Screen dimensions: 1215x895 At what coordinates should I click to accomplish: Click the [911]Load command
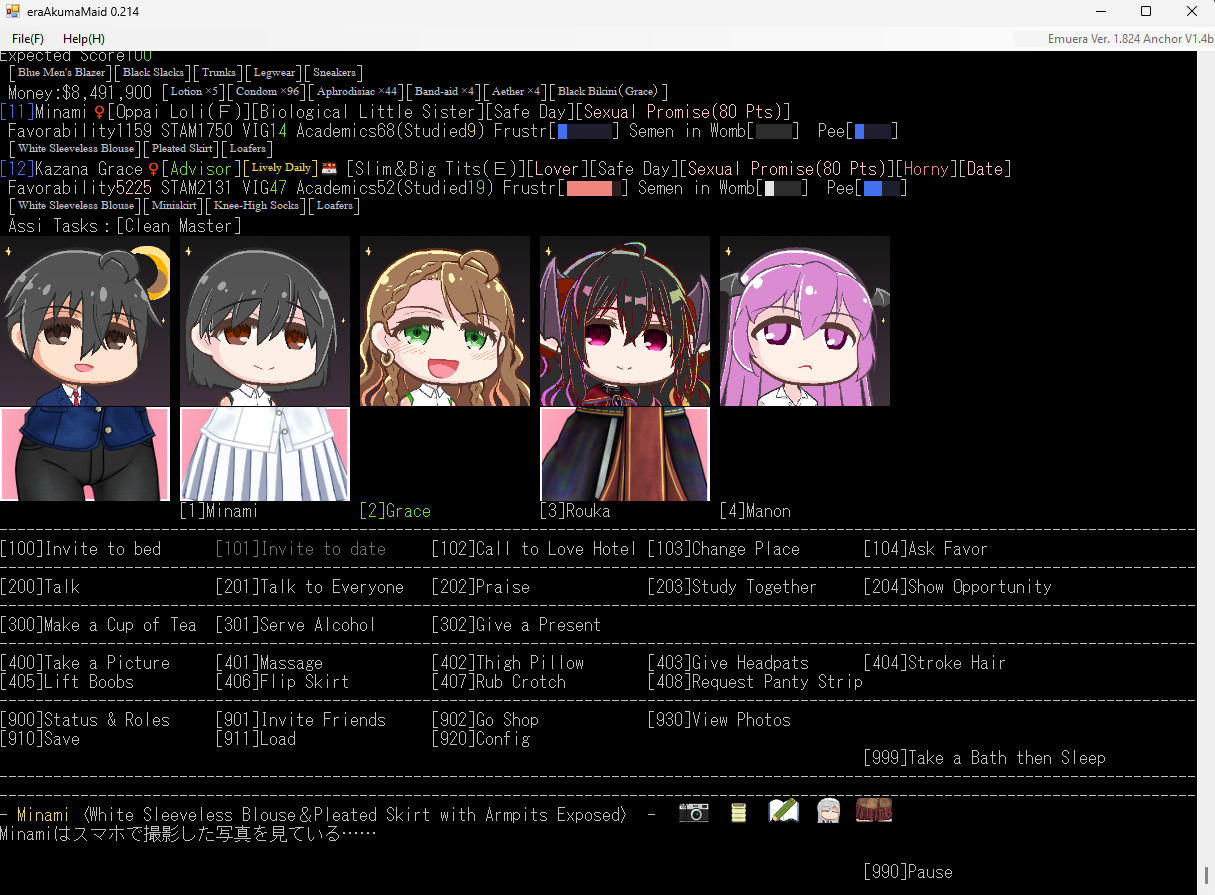(x=256, y=739)
